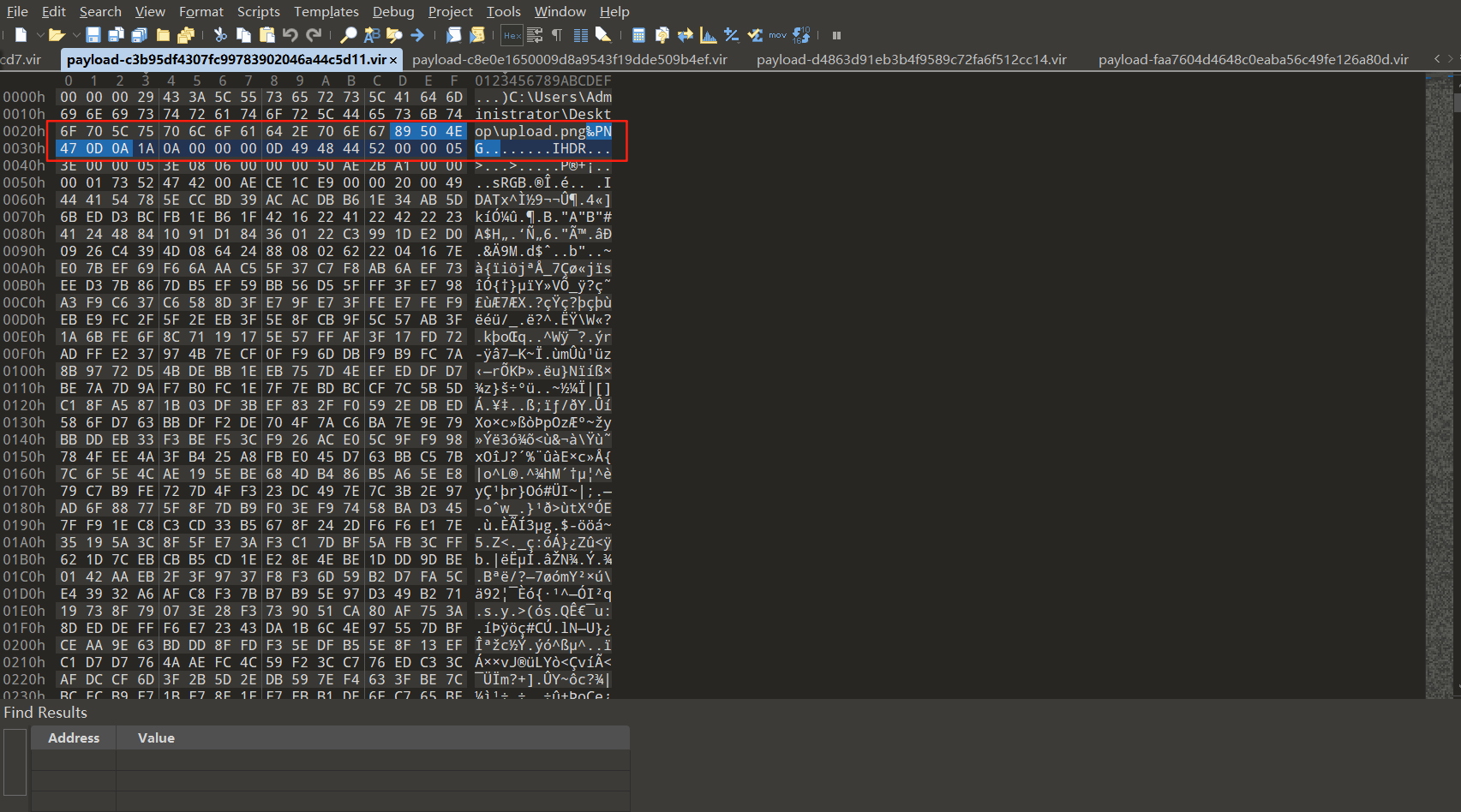This screenshot has height=812, width=1461.
Task: Switch to payload-c8e0e1650009d8a9543f19dde509b4ef.vir tab
Action: pos(569,59)
